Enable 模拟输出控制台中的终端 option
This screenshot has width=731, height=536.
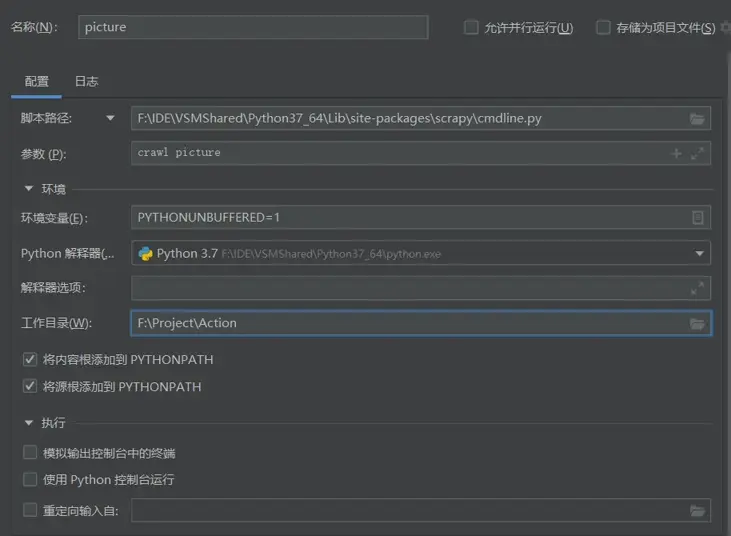coord(30,453)
